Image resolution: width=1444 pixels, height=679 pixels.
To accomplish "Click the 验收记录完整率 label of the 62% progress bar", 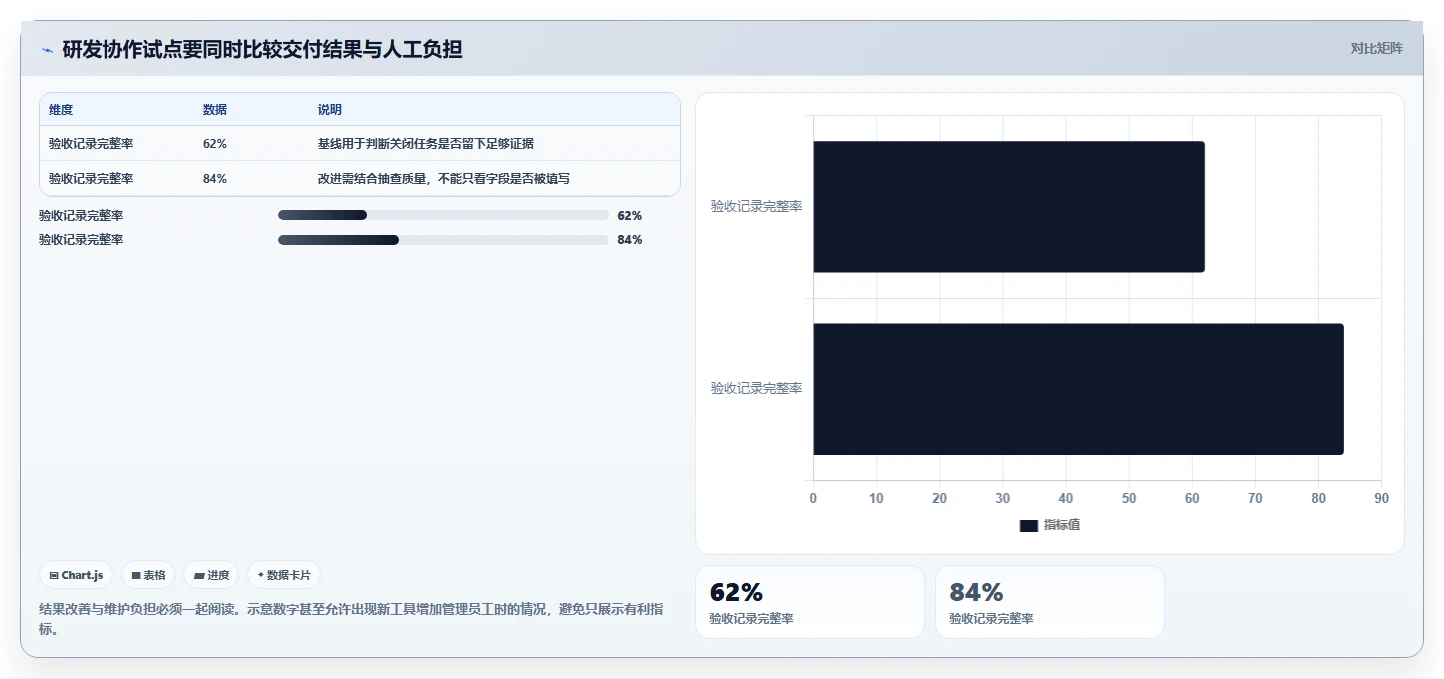I will tap(81, 216).
